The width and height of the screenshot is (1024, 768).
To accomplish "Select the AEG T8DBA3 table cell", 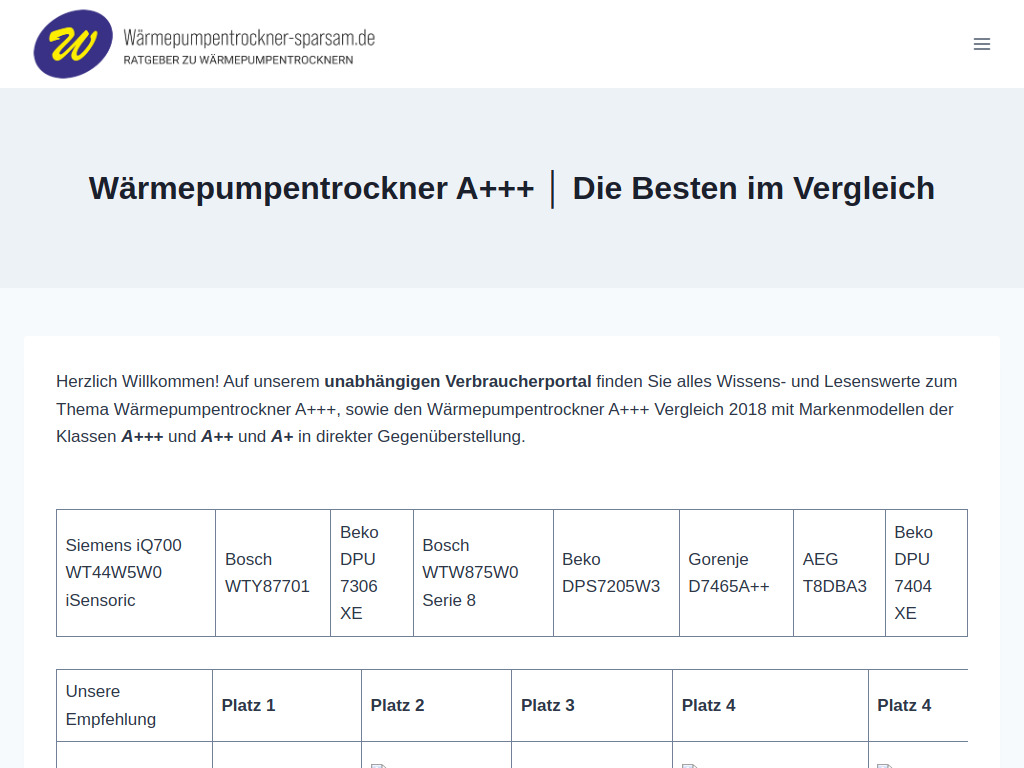I will coord(839,573).
